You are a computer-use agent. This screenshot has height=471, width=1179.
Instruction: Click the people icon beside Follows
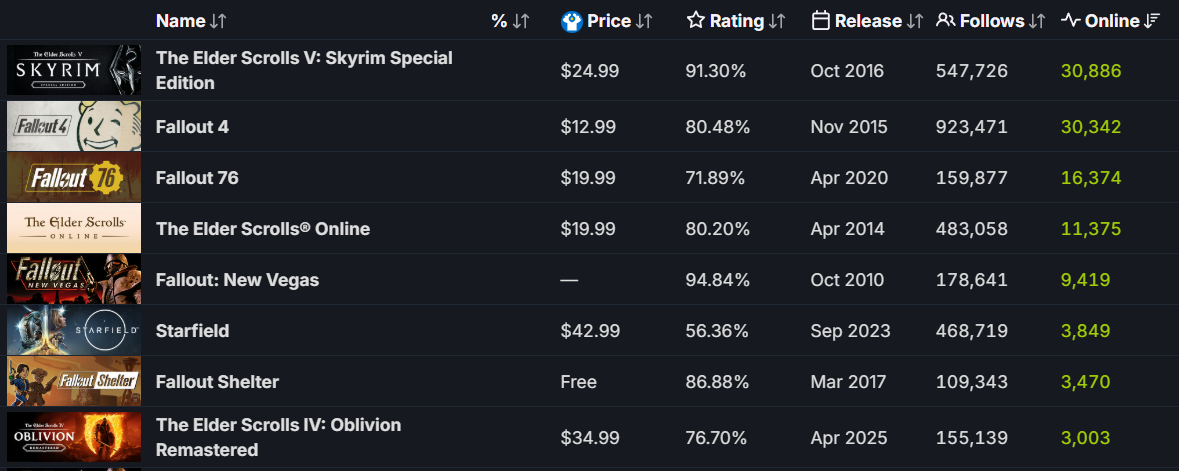pyautogui.click(x=945, y=21)
